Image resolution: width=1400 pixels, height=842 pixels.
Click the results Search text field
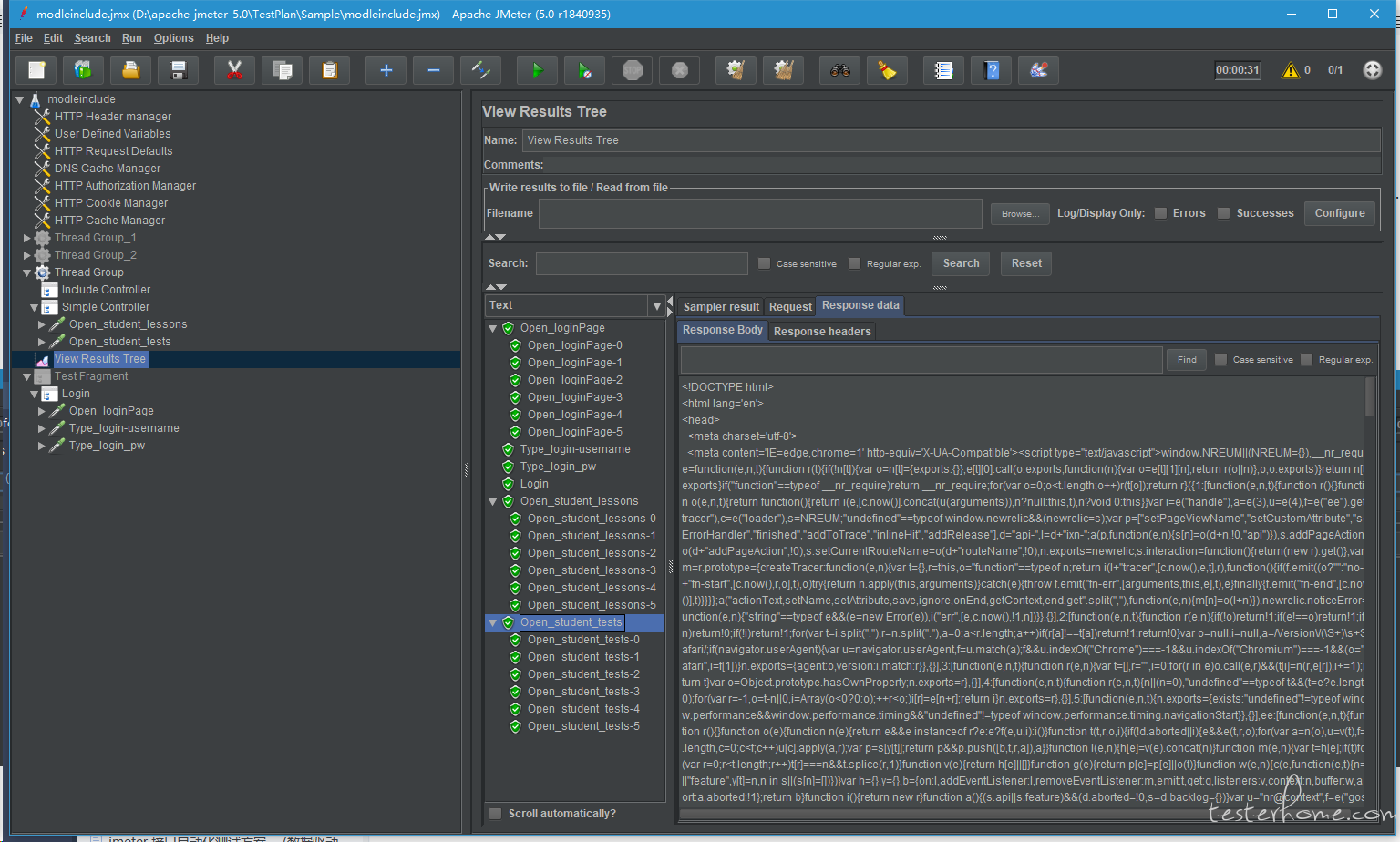pyautogui.click(x=642, y=263)
